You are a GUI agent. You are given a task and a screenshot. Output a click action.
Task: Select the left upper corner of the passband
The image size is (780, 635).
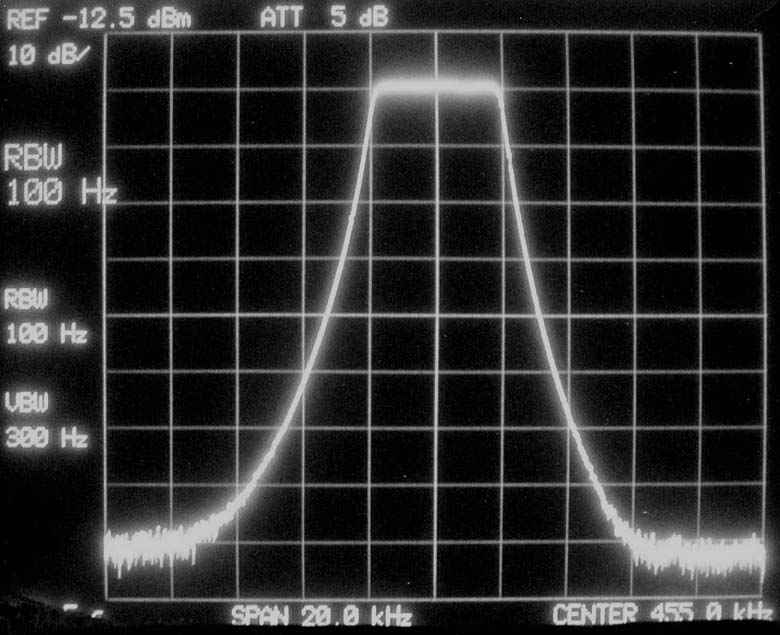377,90
